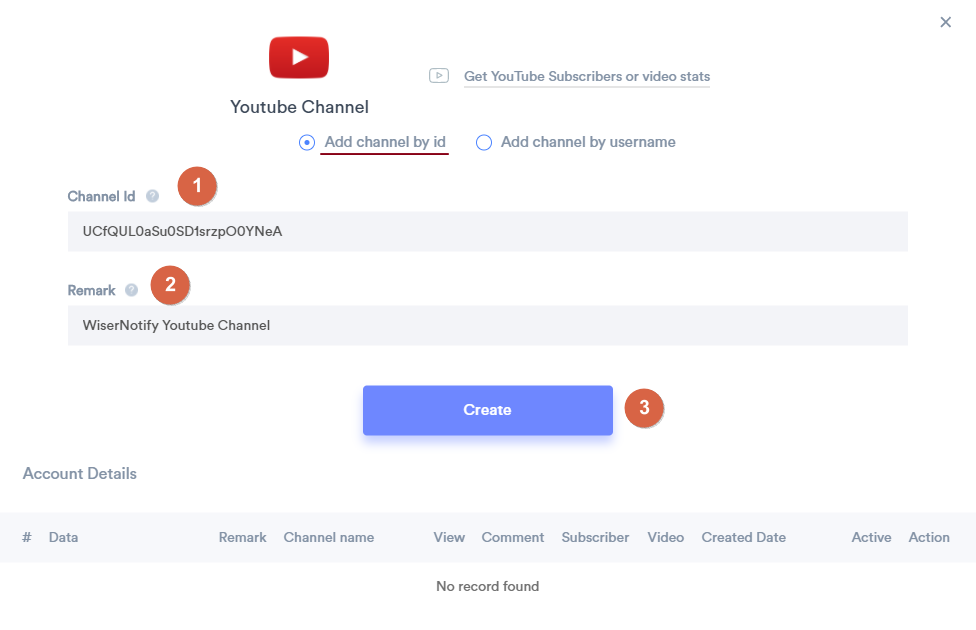
Task: Click the Video column header
Action: [665, 537]
